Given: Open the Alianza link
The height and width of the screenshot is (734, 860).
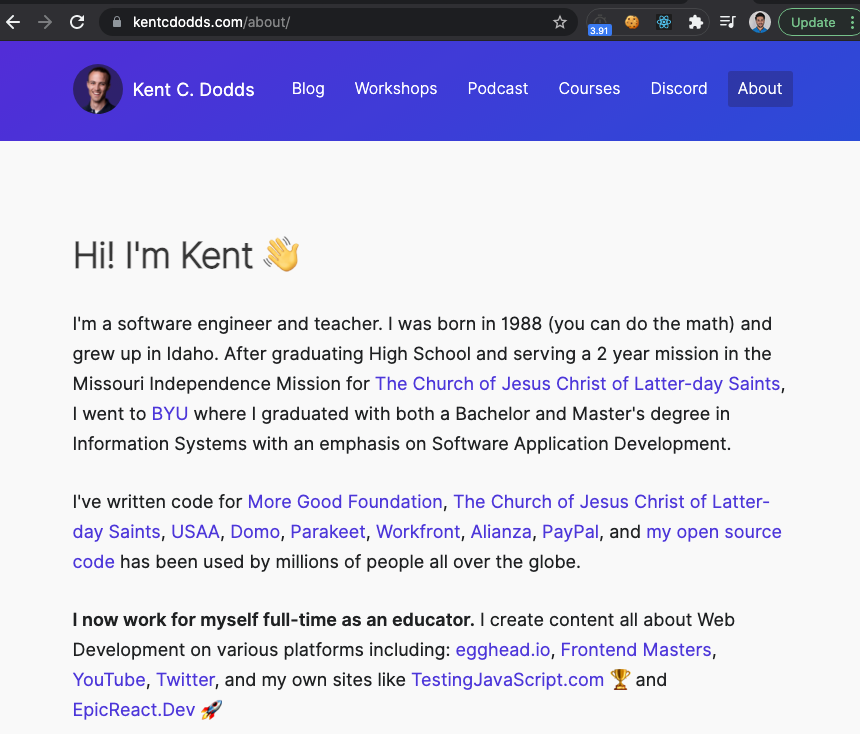Looking at the screenshot, I should point(501,532).
